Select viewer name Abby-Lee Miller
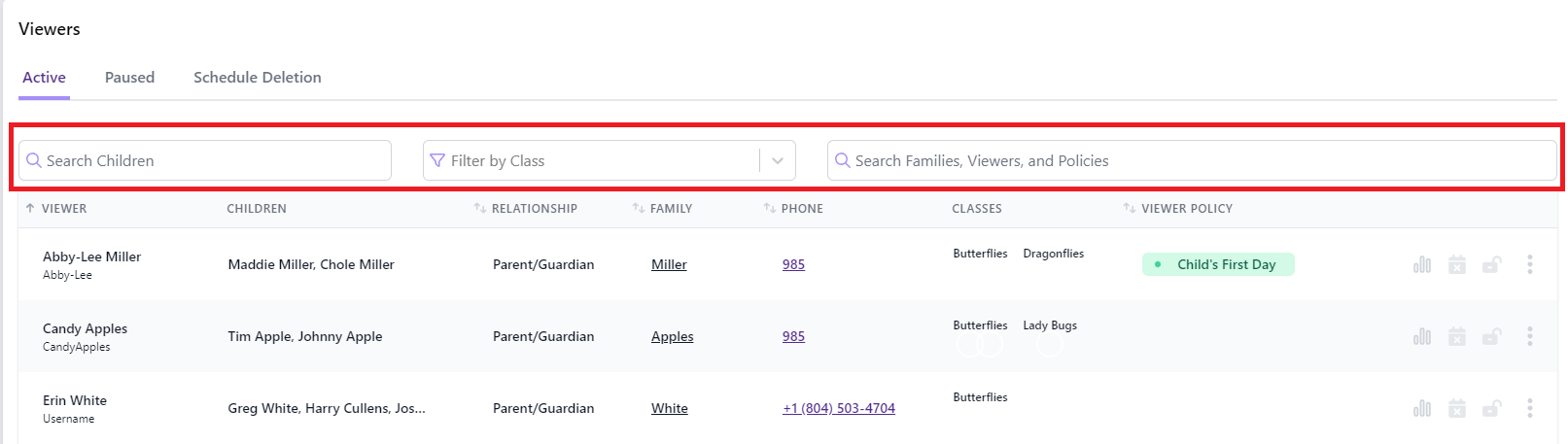Viewport: 1568px width, 444px height. tap(92, 256)
